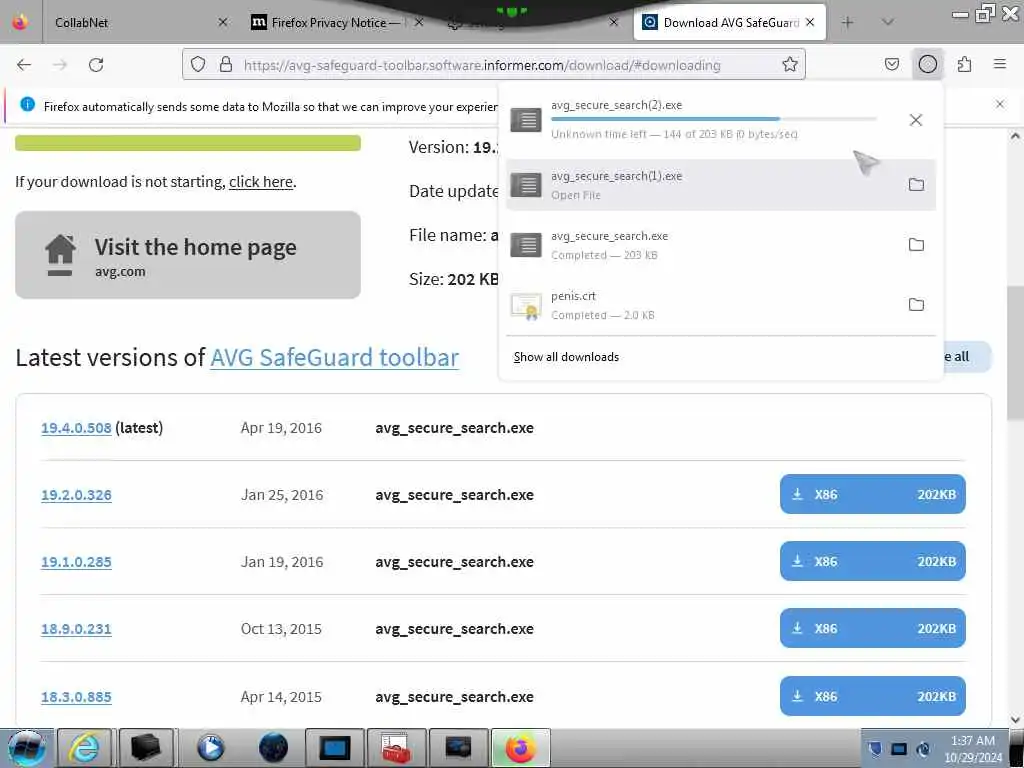
Task: Open the Firefox logo button in the tab bar
Action: pyautogui.click(x=20, y=22)
